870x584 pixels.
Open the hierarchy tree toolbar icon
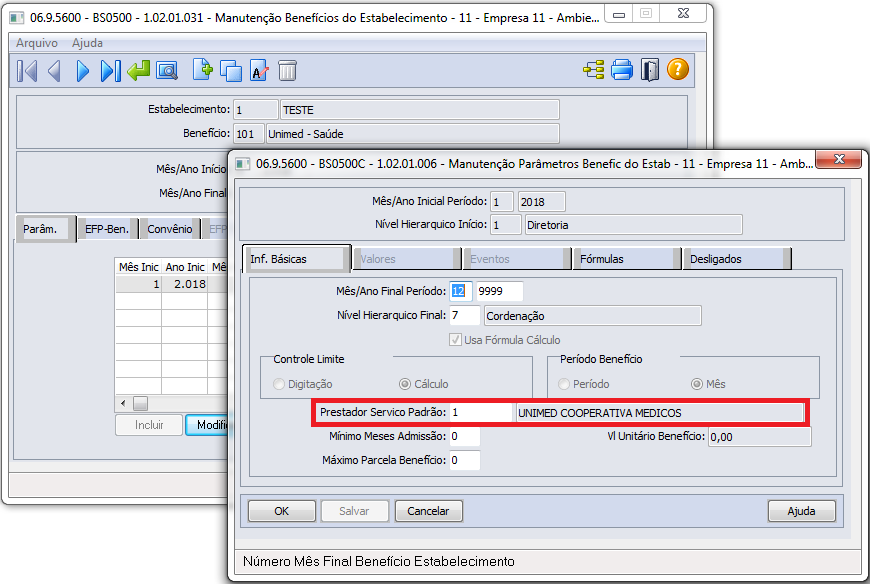click(x=594, y=70)
